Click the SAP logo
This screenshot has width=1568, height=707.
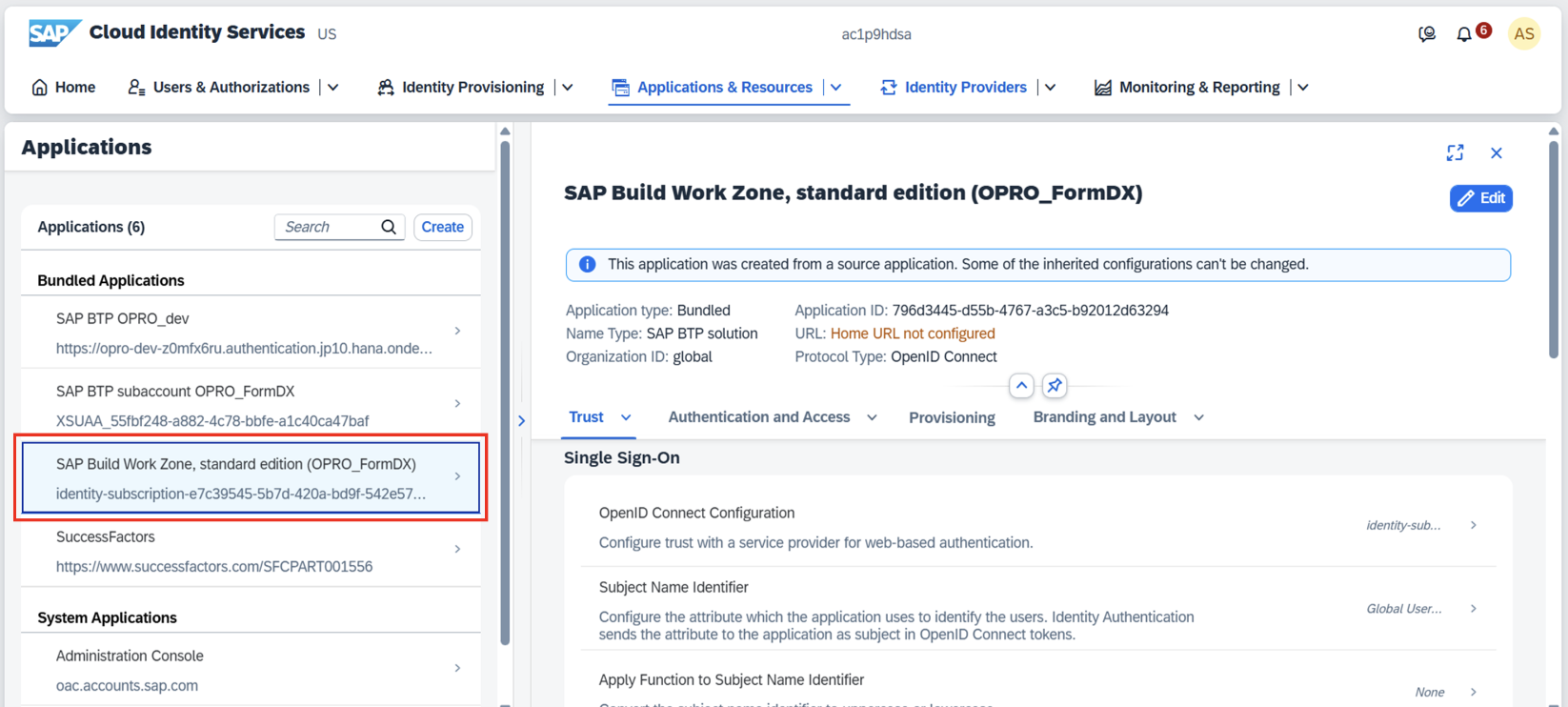coord(53,33)
